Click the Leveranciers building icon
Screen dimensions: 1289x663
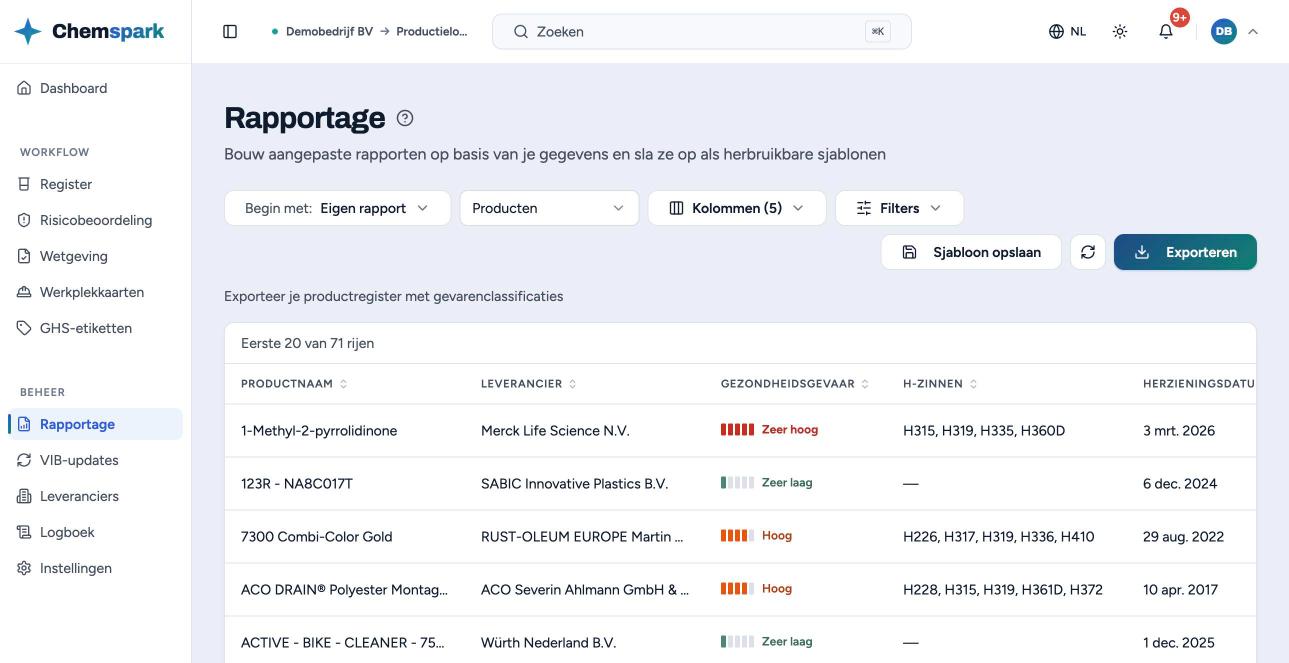pos(25,496)
